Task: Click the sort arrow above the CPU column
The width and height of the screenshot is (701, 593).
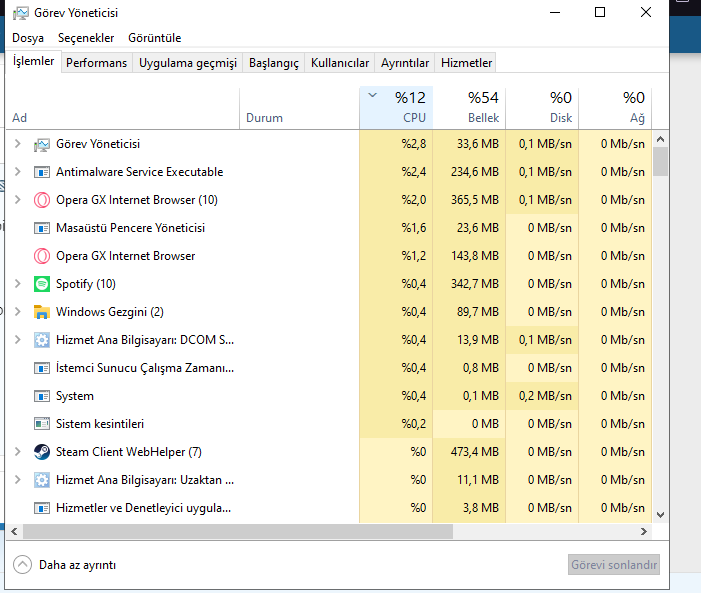Action: [x=372, y=95]
